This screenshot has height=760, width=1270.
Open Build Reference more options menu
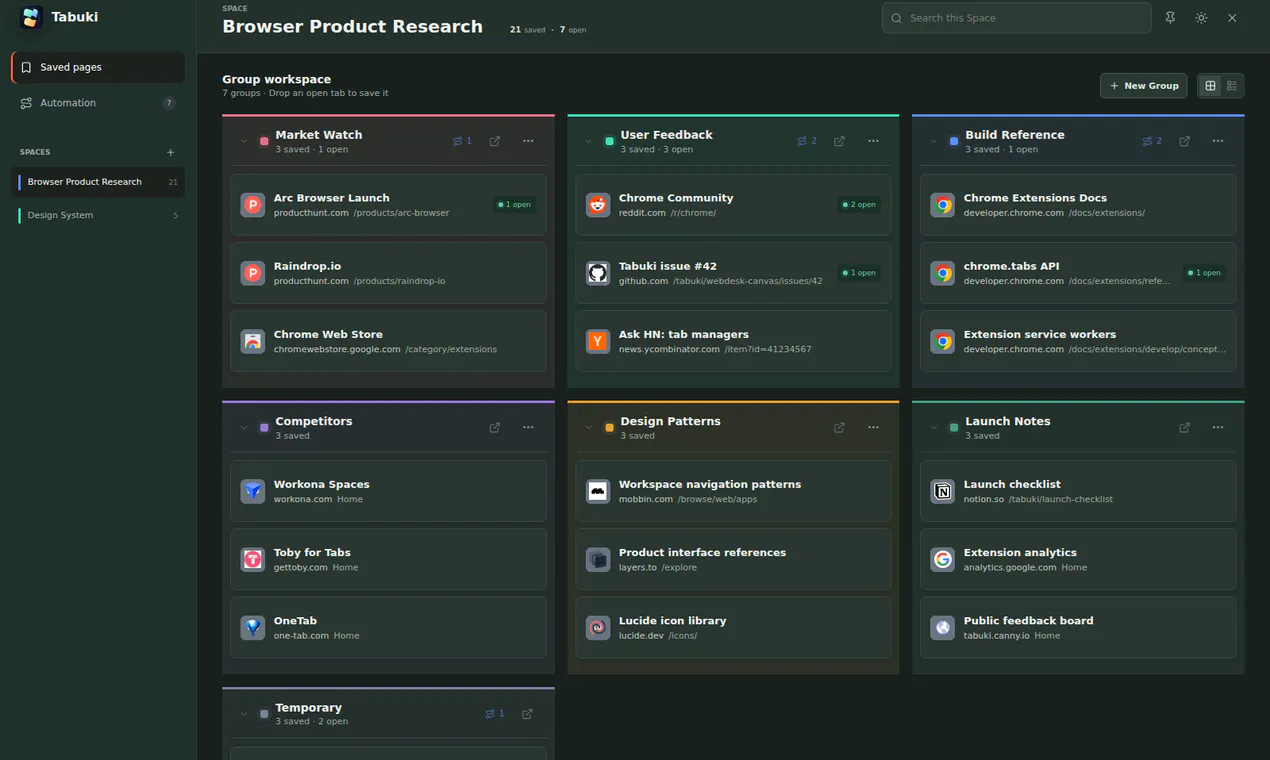click(1217, 141)
